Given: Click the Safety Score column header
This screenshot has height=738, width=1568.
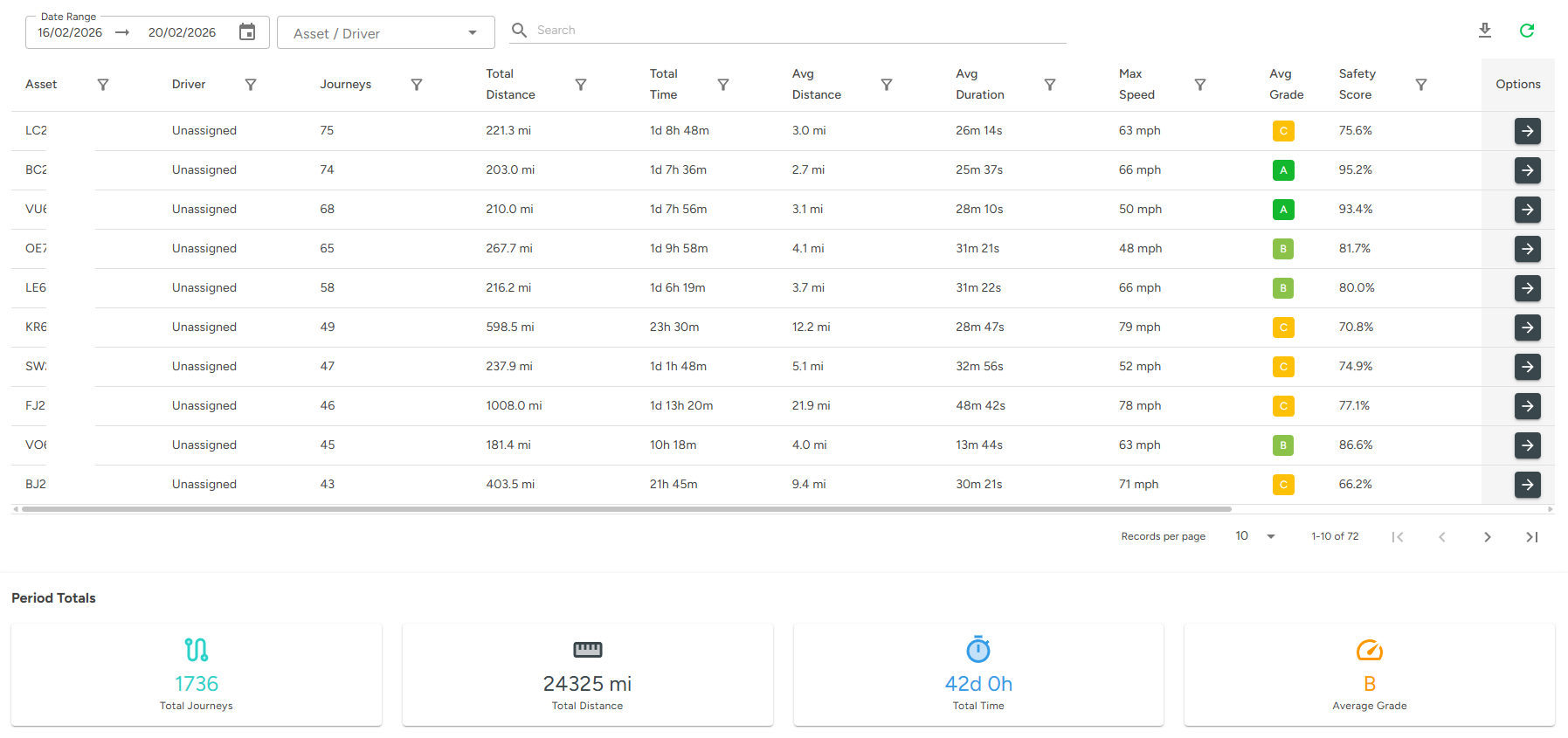Looking at the screenshot, I should (x=1357, y=85).
